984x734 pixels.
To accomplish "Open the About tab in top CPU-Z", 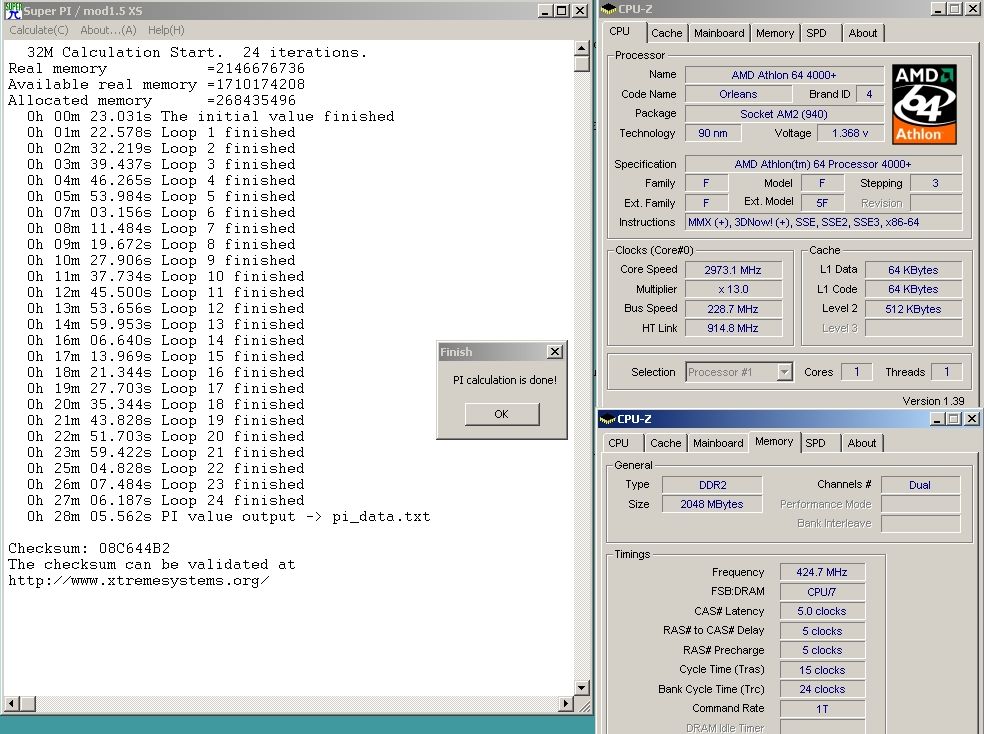I will (x=863, y=33).
